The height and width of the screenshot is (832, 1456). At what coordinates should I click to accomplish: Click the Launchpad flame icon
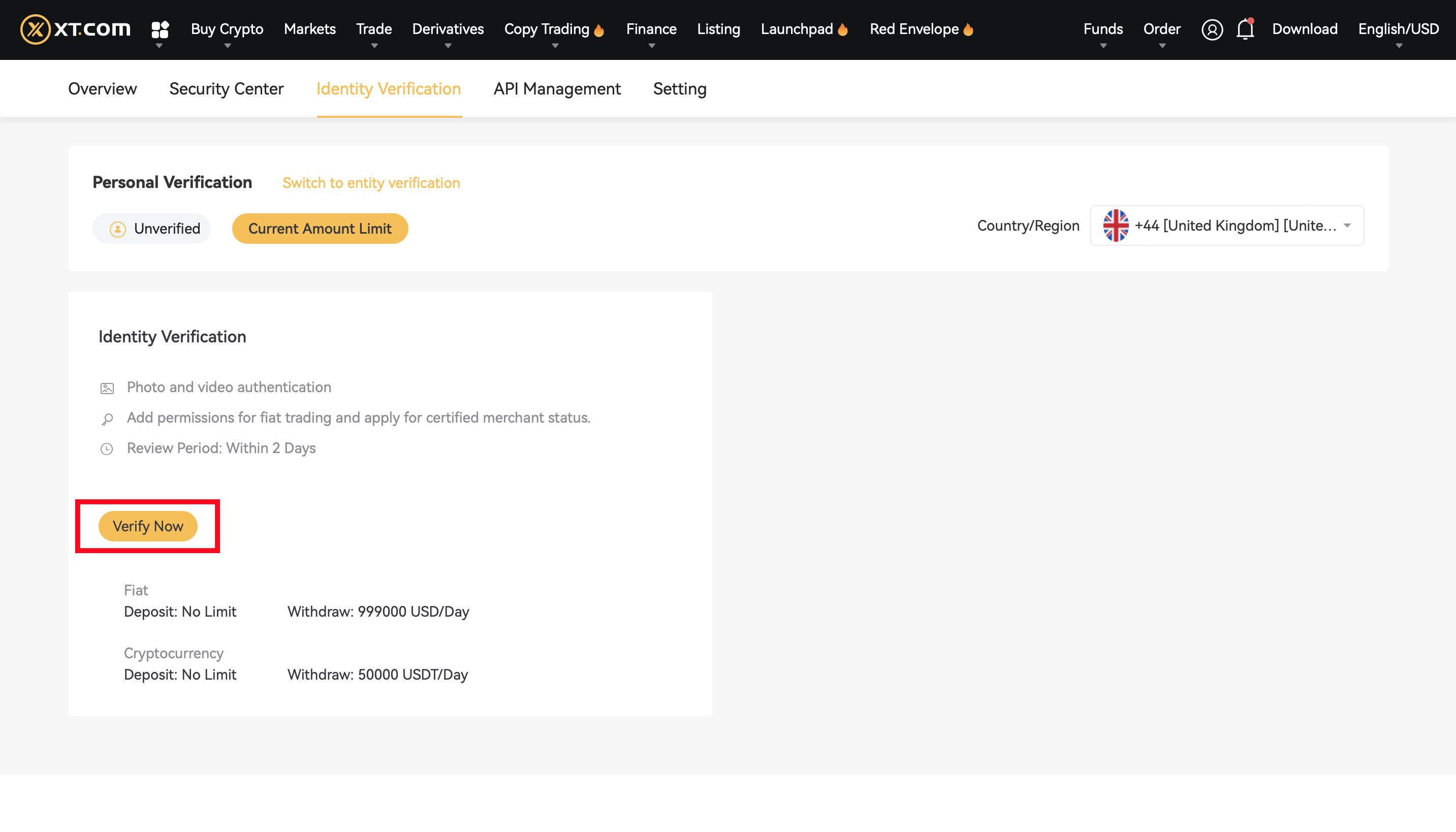843,29
